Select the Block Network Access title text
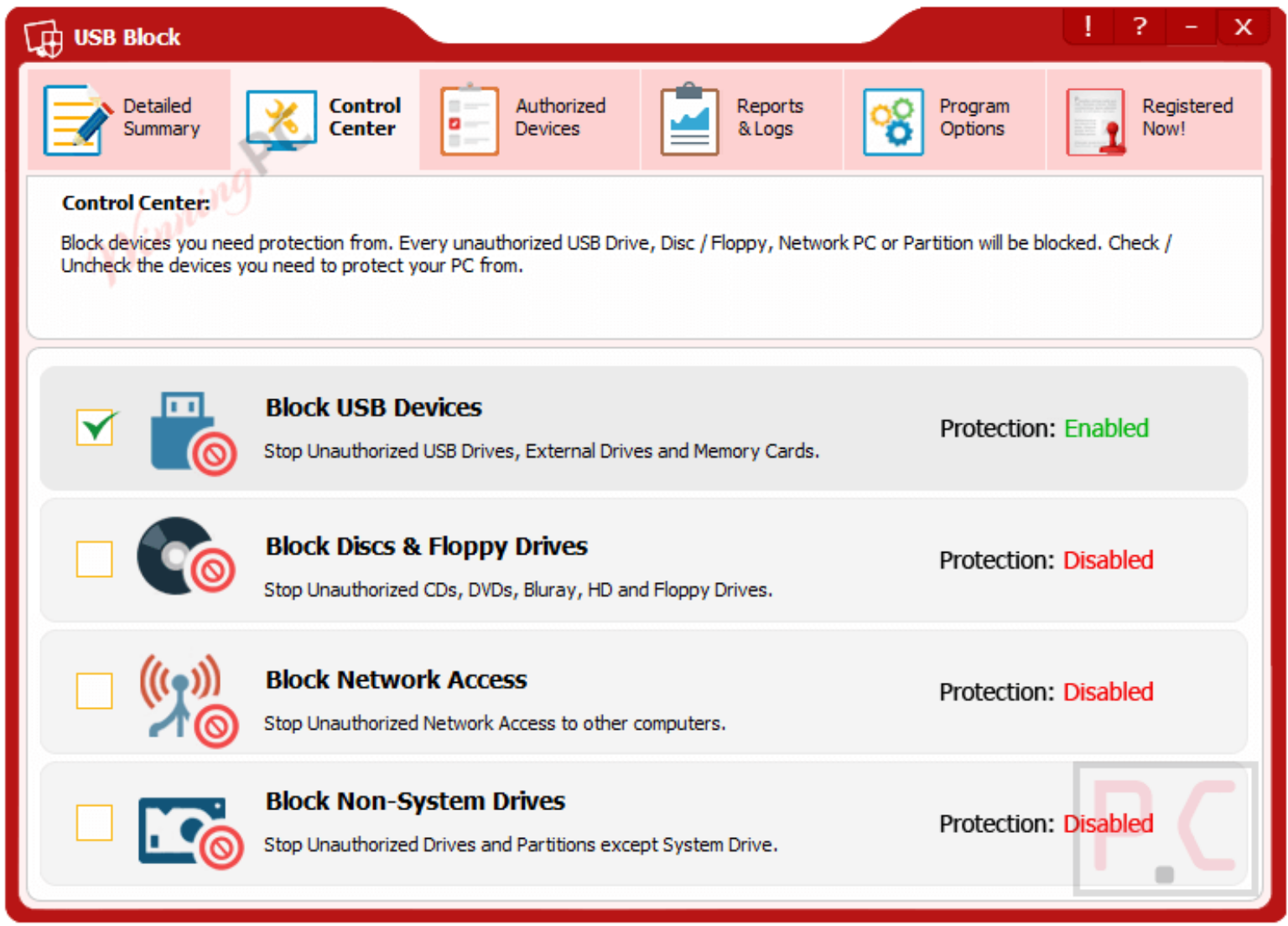Viewport: 1288px width, 926px height. 396,679
